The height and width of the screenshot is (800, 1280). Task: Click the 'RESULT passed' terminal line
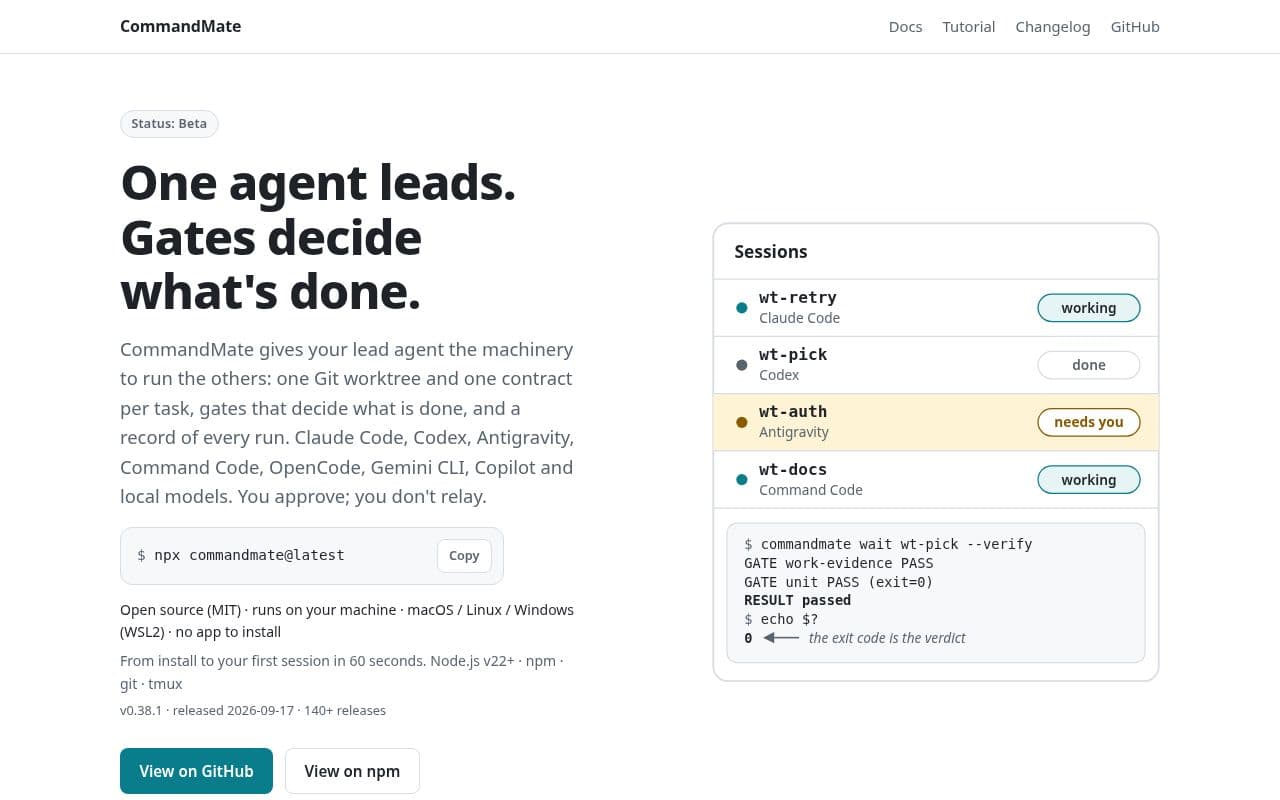point(797,600)
